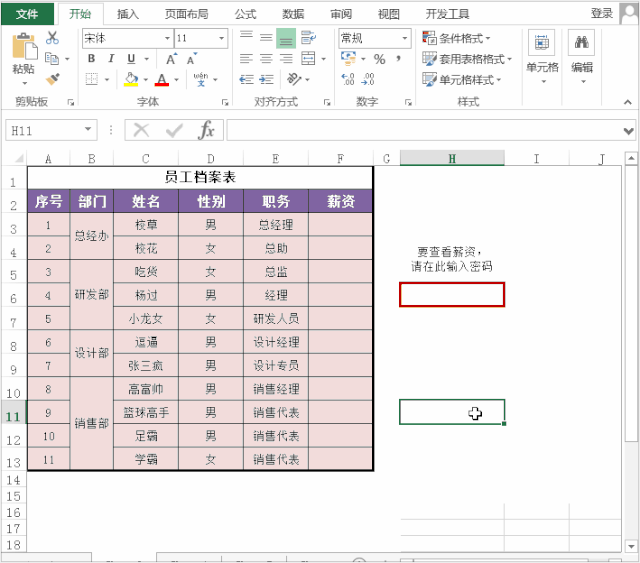The height and width of the screenshot is (563, 640).
Task: Click Increase Indent icon
Action: pyautogui.click(x=266, y=79)
